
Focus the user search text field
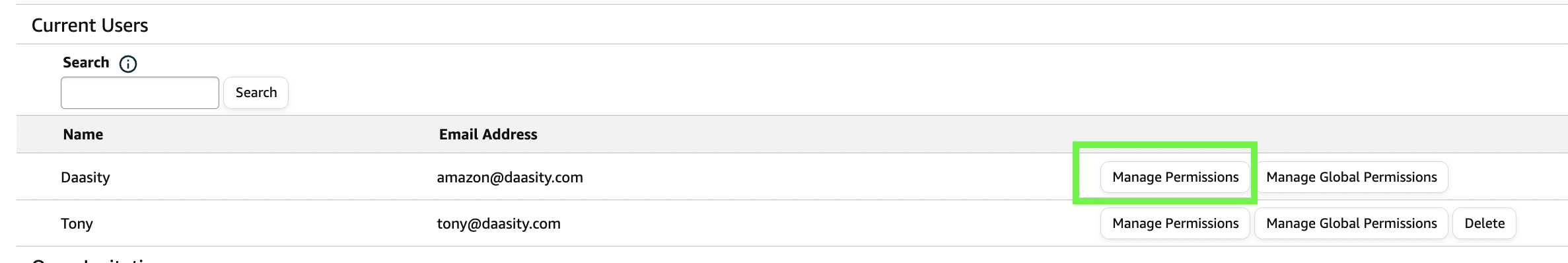[140, 93]
